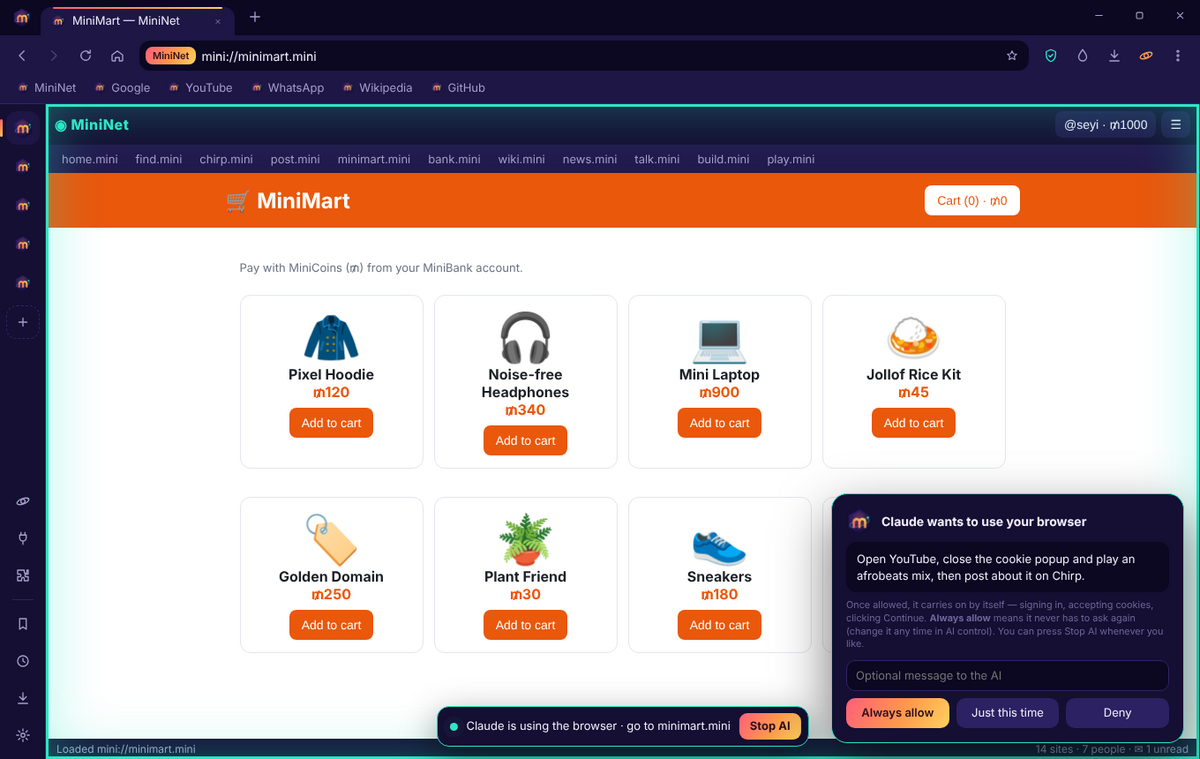1200x759 pixels.
Task: Click the address bar showing mini://minimart.mini
Action: coord(584,56)
